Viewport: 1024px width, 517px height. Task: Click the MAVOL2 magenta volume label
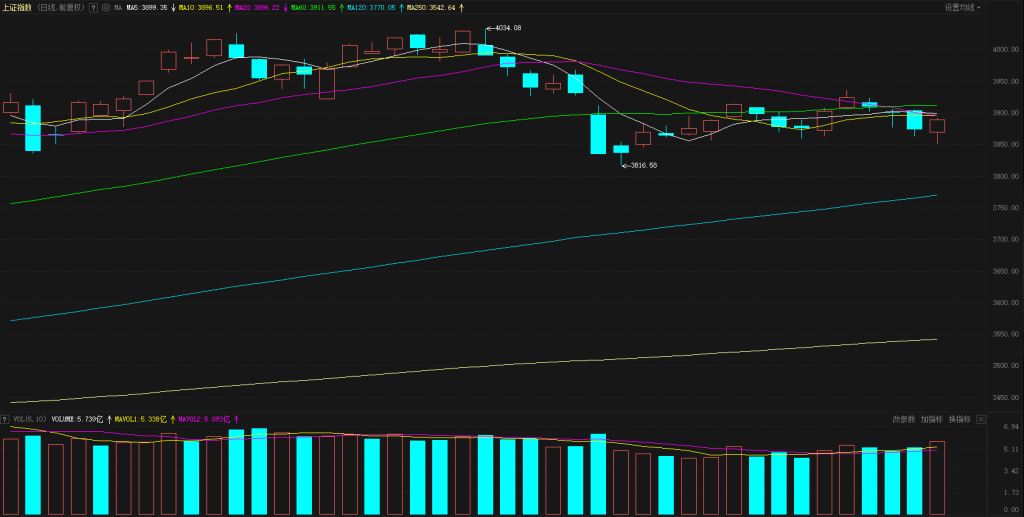click(204, 419)
